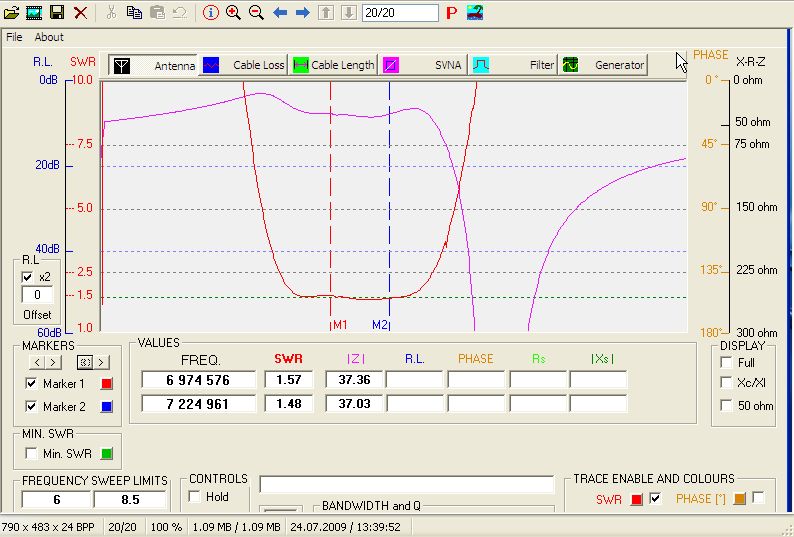Click the open folder icon
794x537 pixels.
pyautogui.click(x=11, y=13)
